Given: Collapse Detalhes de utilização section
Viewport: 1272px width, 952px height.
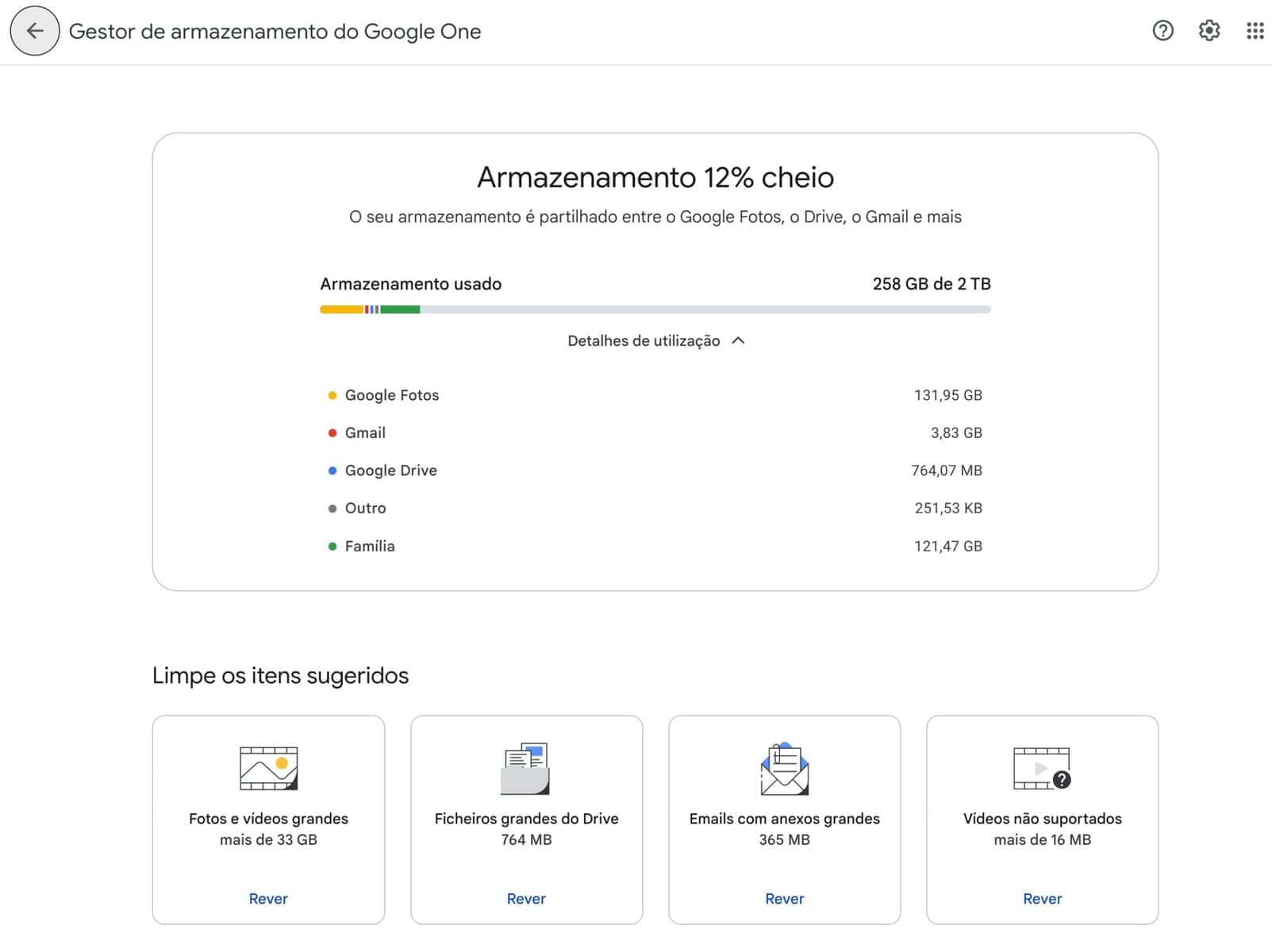Looking at the screenshot, I should coord(644,341).
